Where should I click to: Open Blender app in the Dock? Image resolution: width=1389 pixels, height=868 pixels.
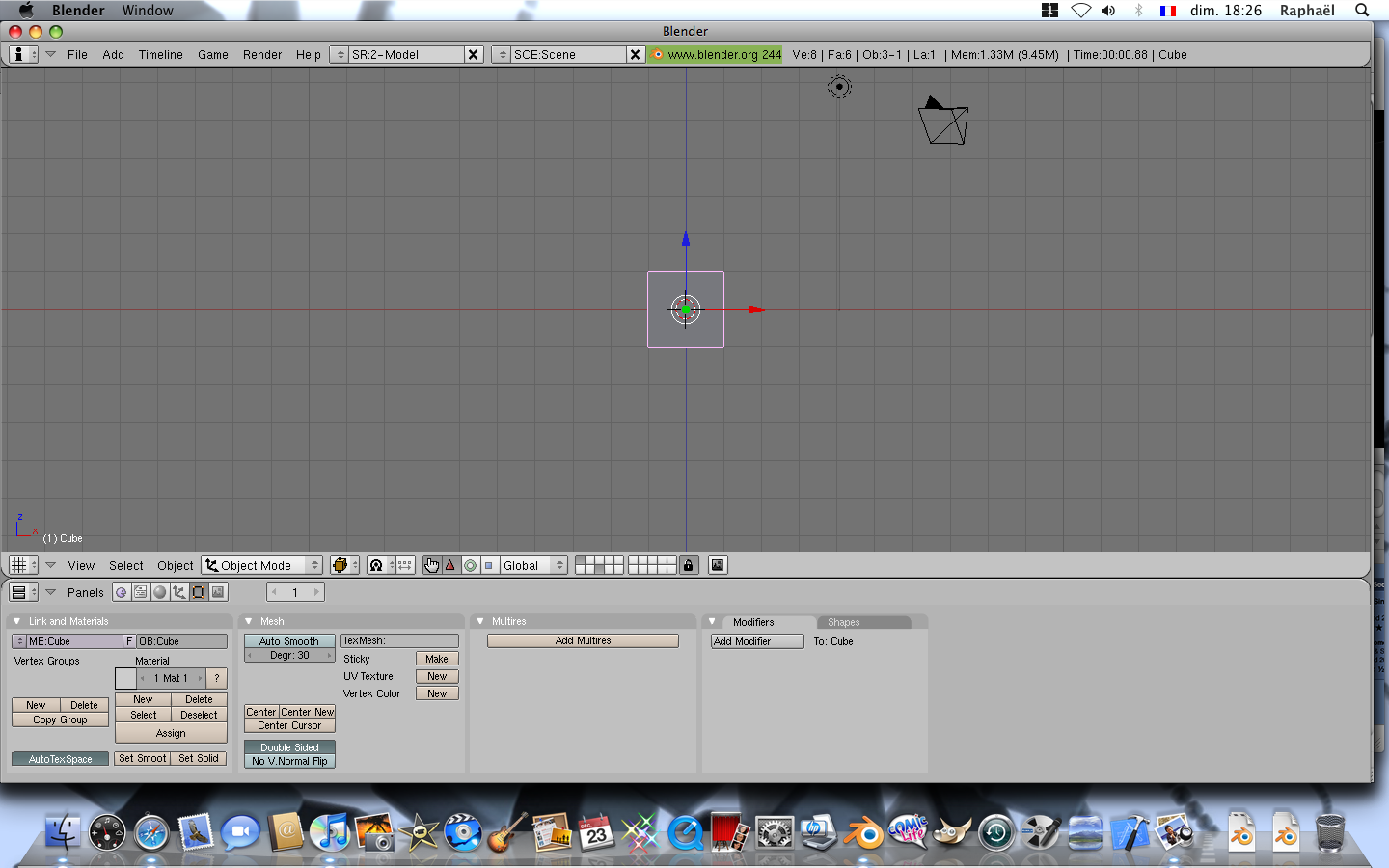[863, 831]
